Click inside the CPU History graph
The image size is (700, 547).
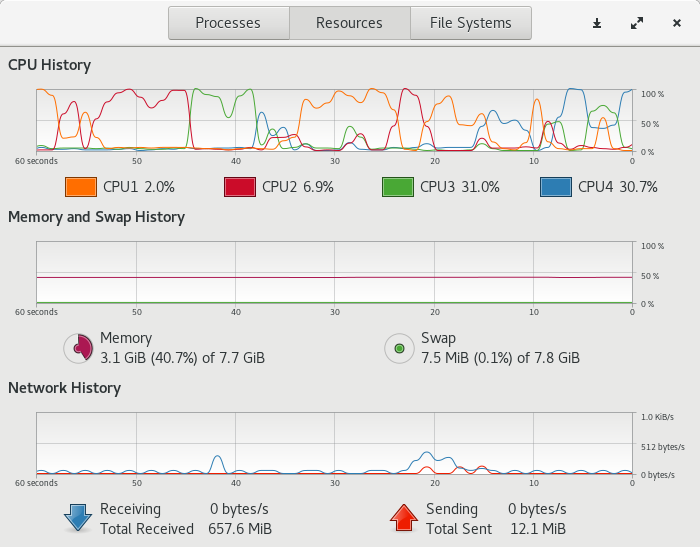coord(334,121)
